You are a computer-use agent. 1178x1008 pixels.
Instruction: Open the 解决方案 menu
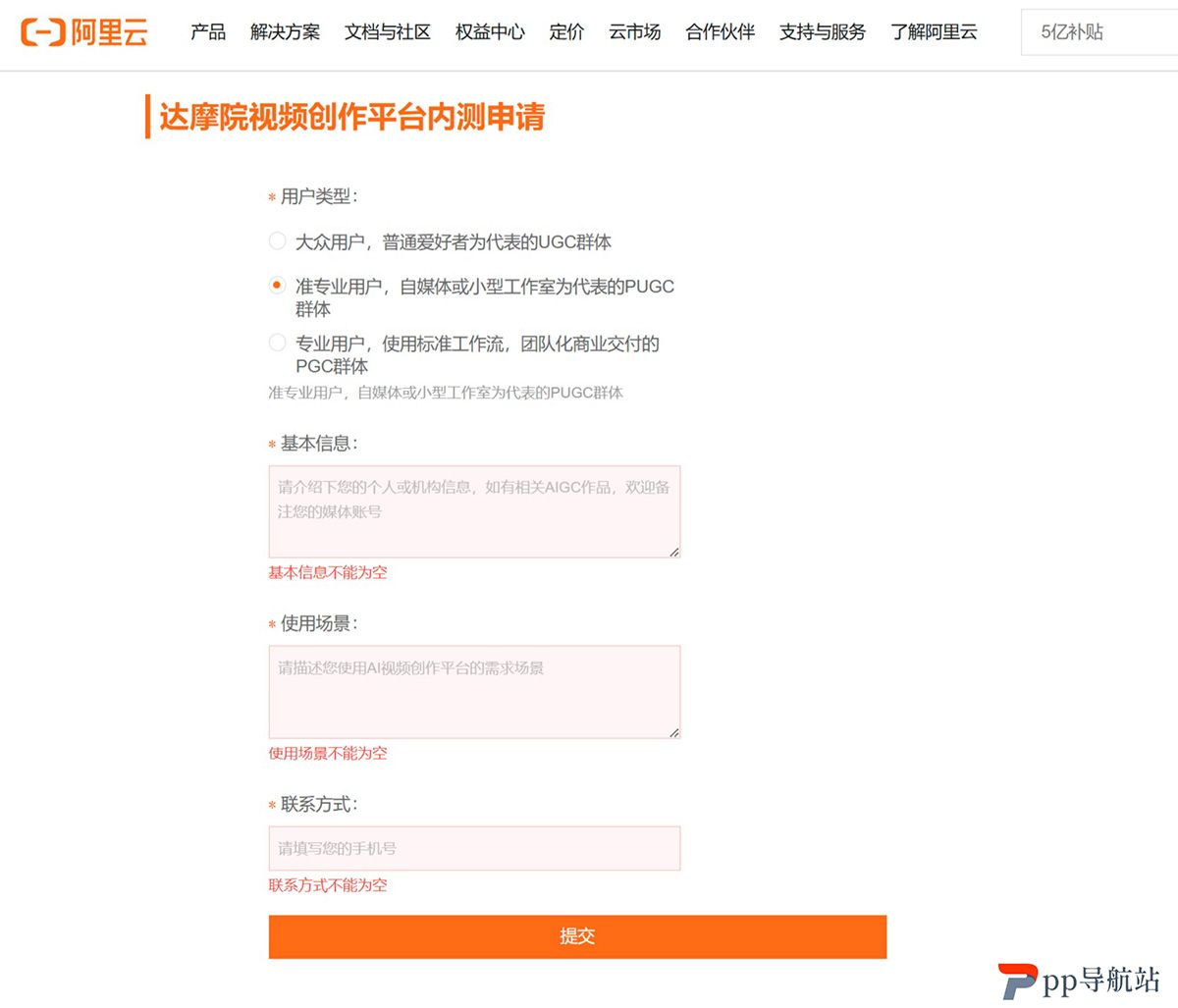click(x=285, y=32)
